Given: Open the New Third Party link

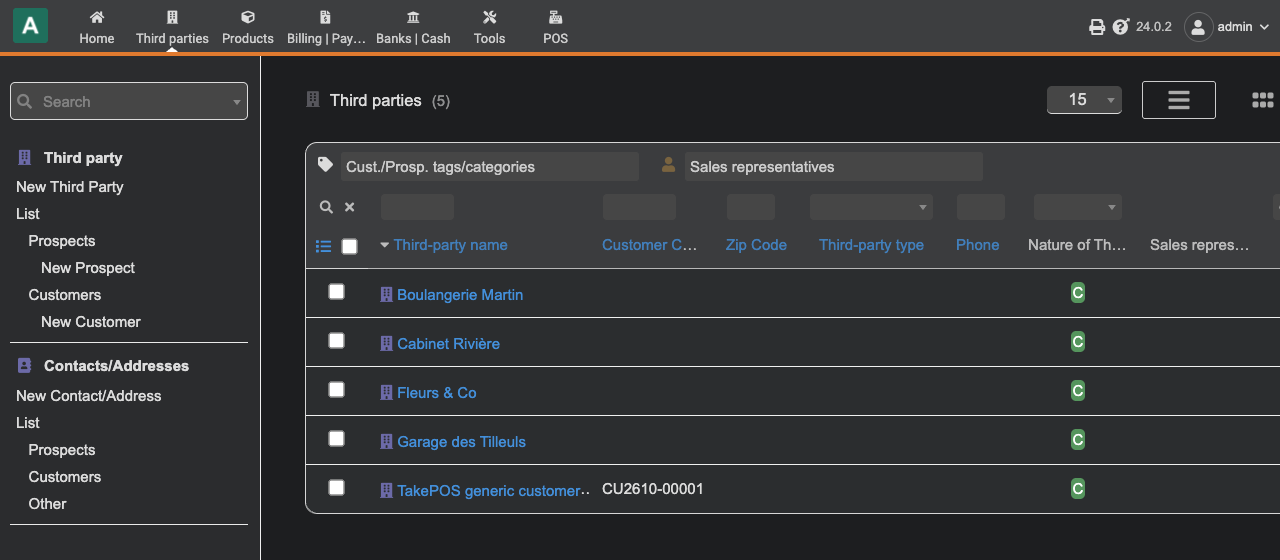Looking at the screenshot, I should tap(70, 187).
